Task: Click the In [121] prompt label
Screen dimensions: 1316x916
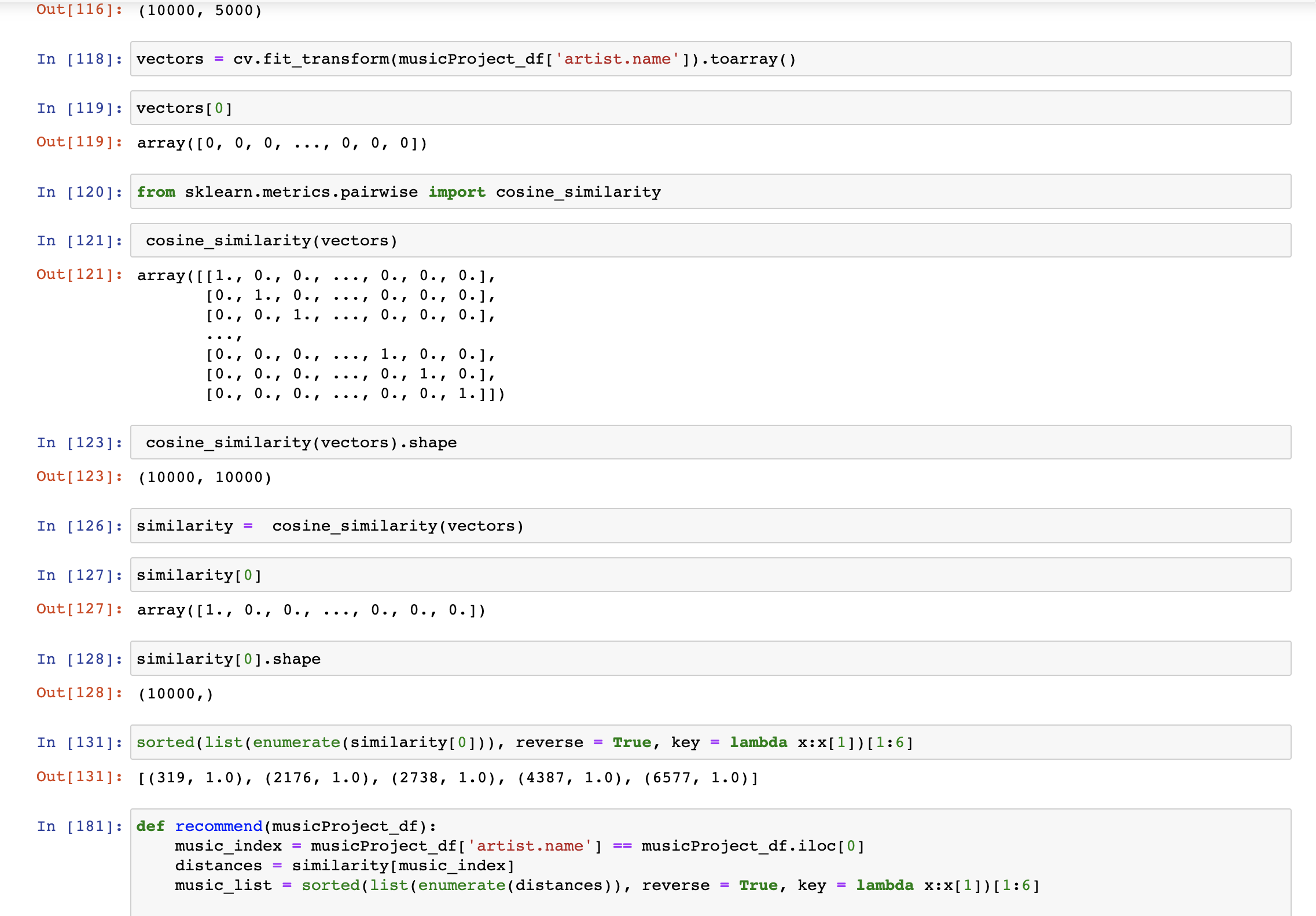Action: [80, 241]
